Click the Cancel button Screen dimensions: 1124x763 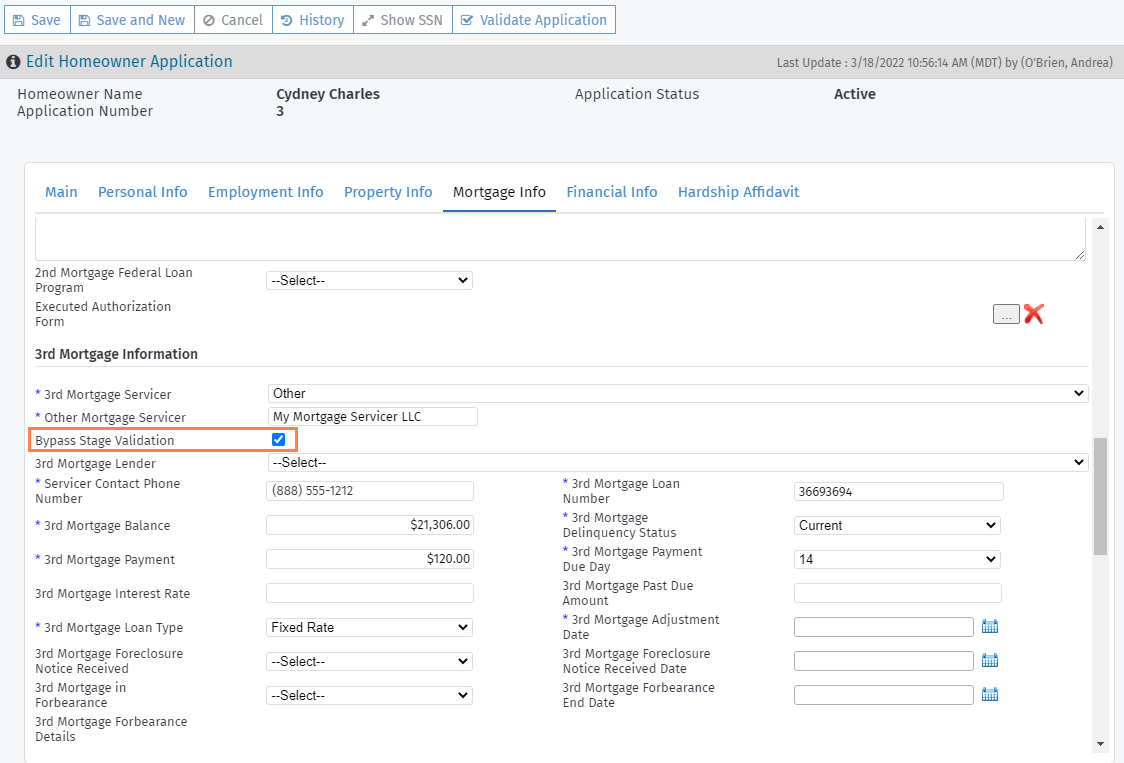[233, 20]
